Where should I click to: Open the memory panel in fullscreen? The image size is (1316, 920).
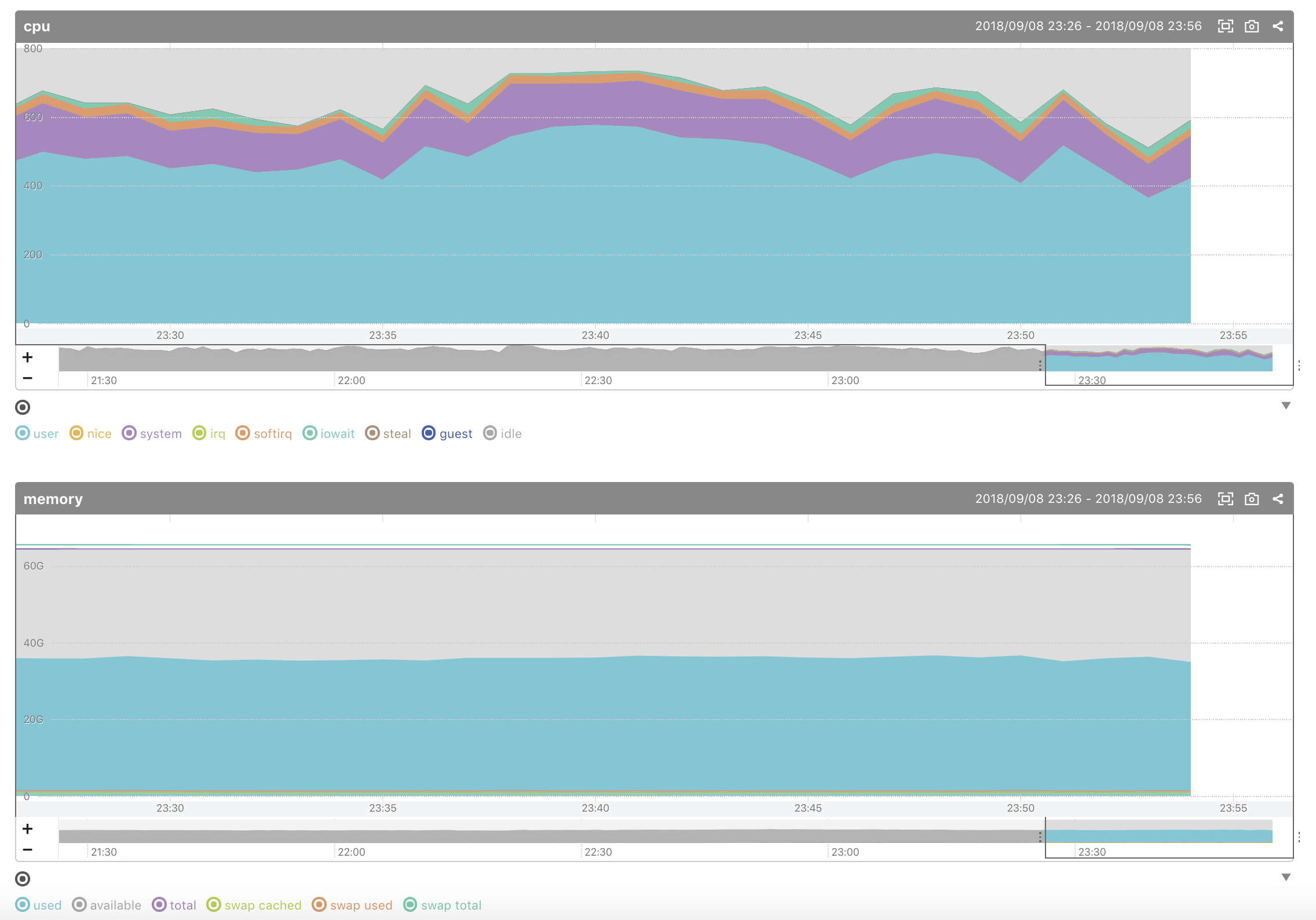click(x=1226, y=498)
